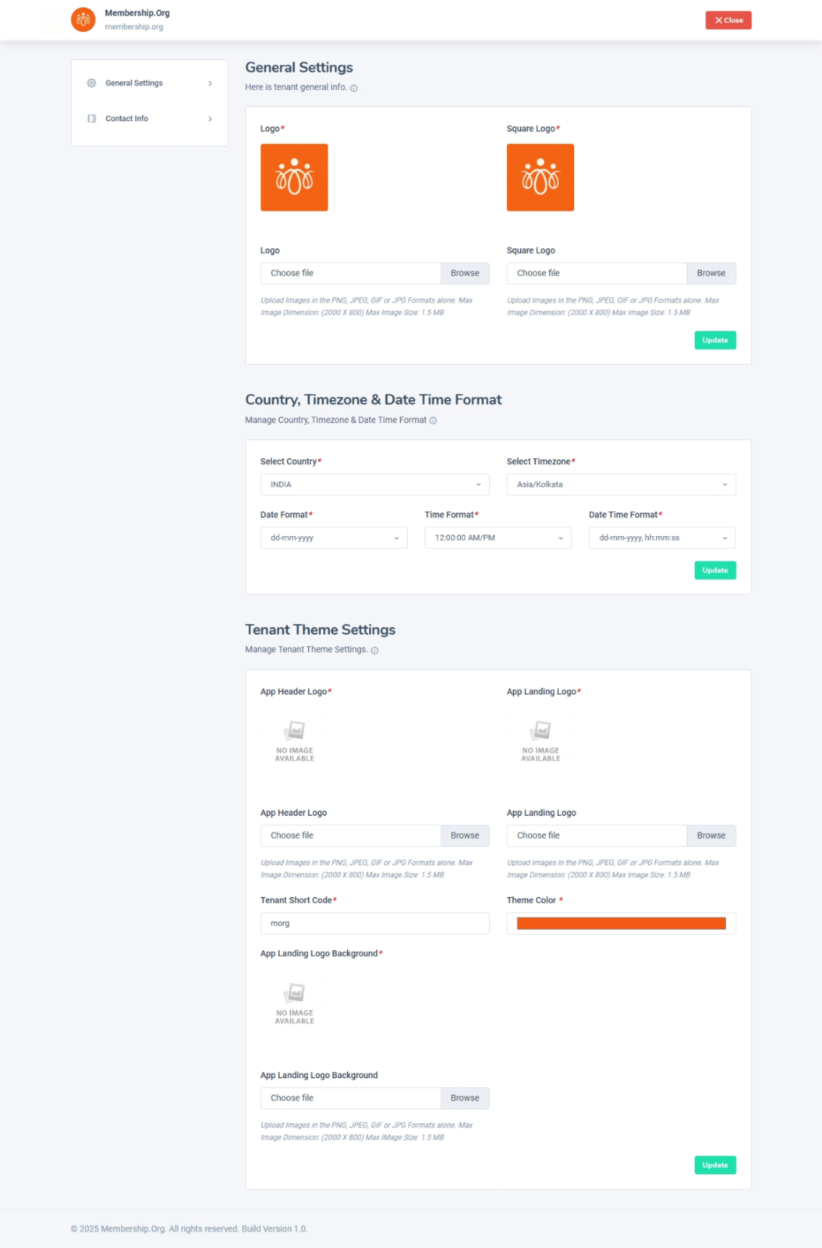Open the Select Timezone dropdown
This screenshot has width=822, height=1248.
click(620, 485)
